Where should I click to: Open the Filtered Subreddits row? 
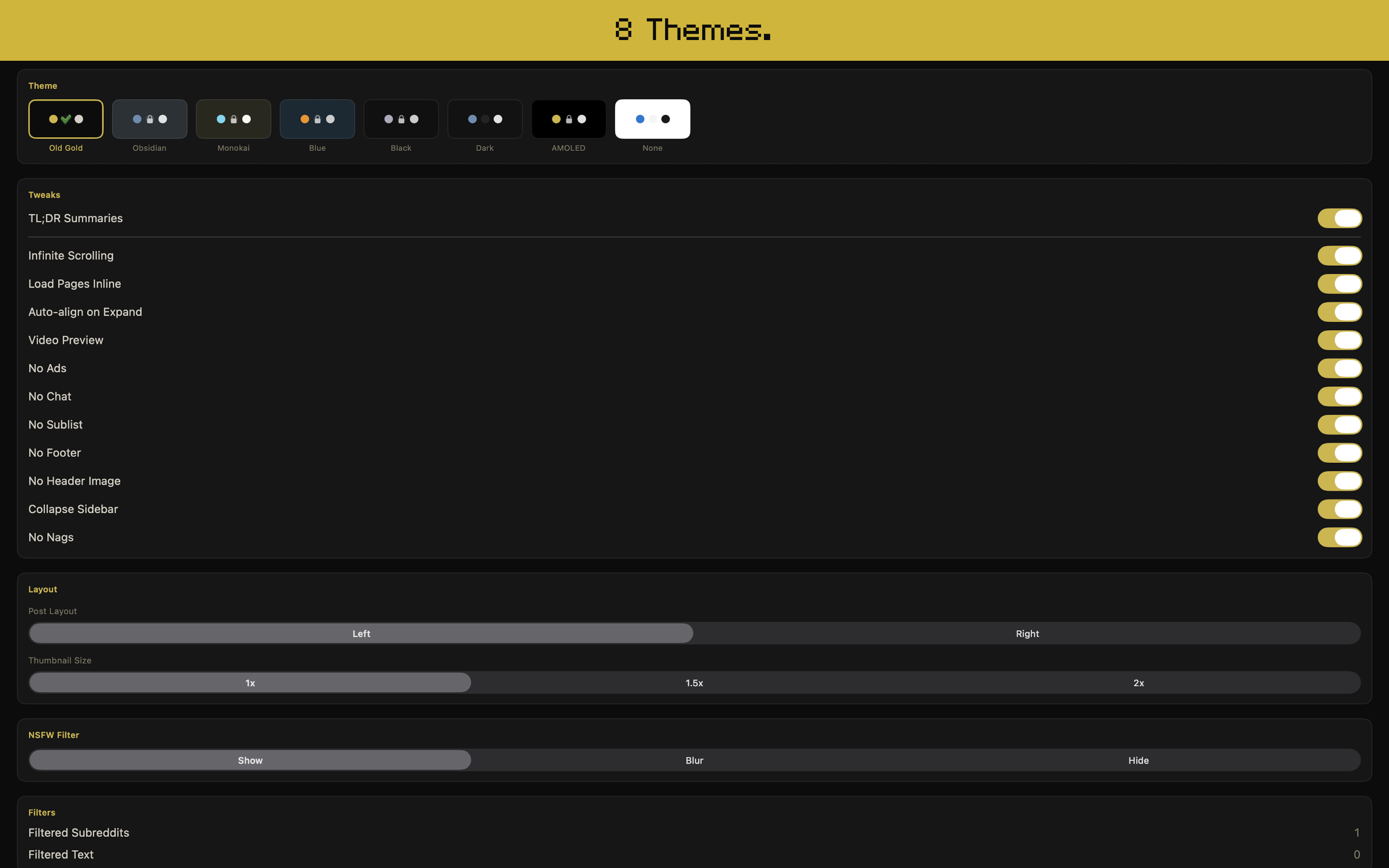point(694,832)
